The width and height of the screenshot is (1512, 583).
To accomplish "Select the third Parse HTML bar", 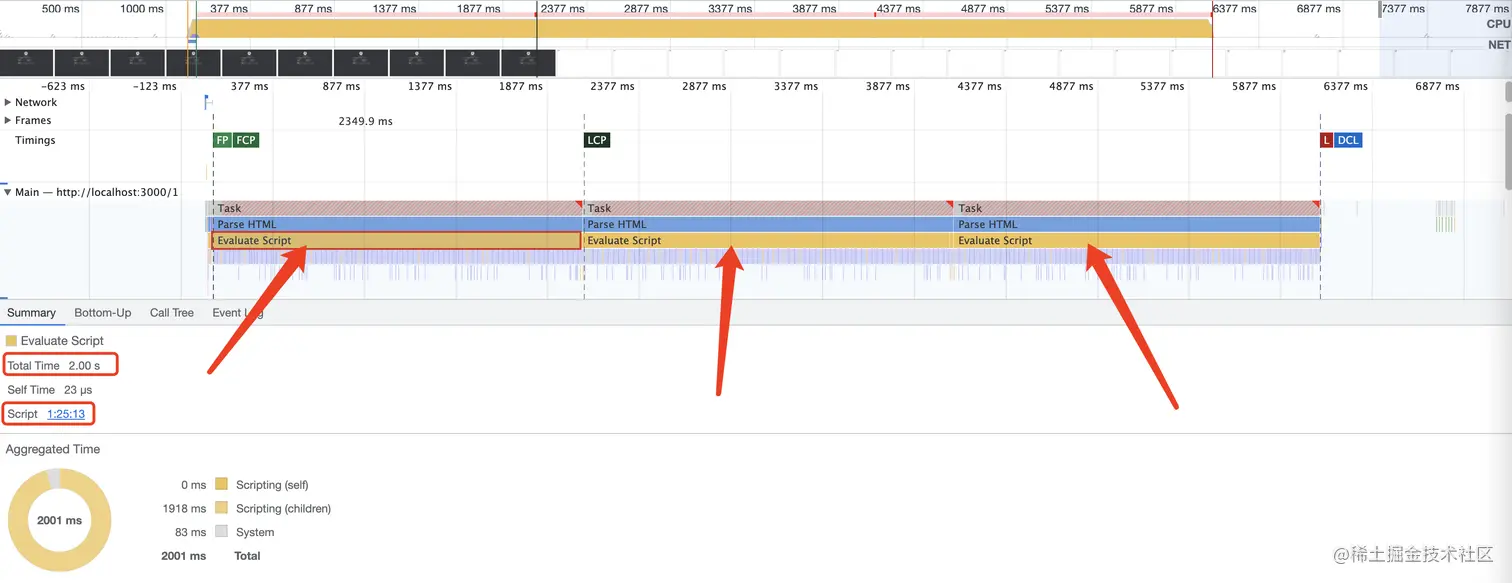I will click(x=1137, y=224).
